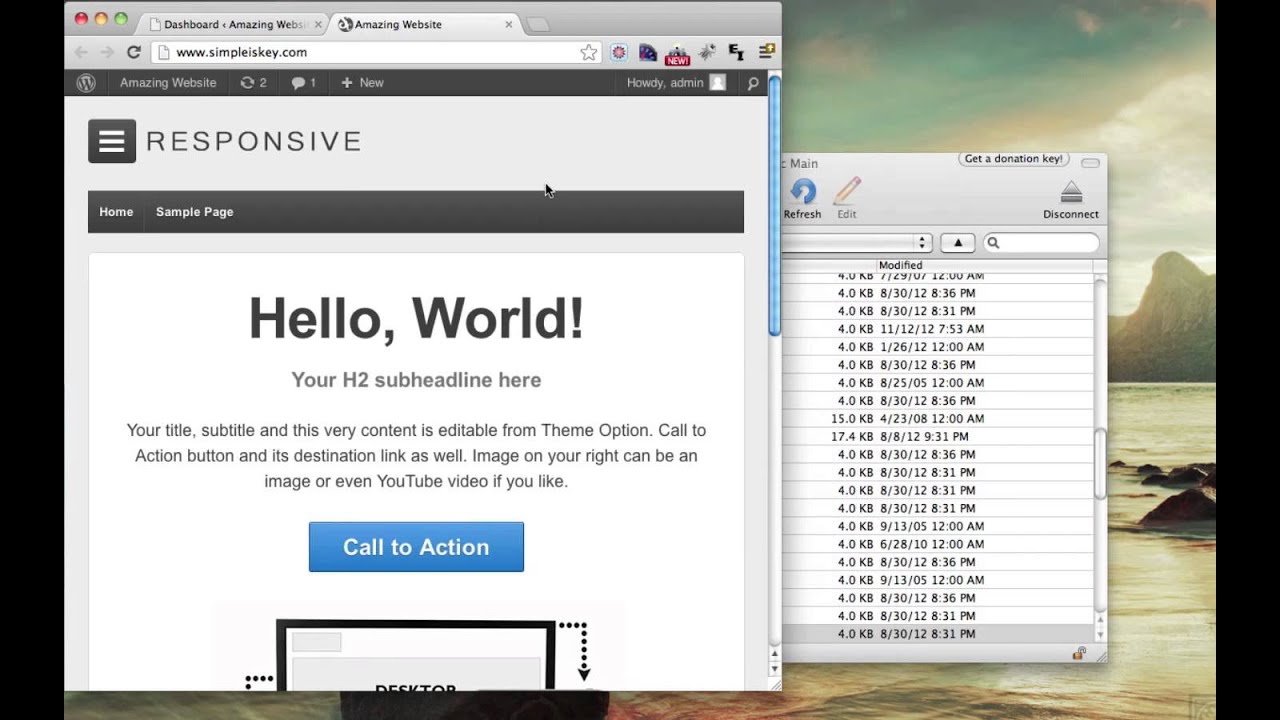This screenshot has height=720, width=1280.
Task: Click the Hello, World! heading
Action: tap(416, 319)
